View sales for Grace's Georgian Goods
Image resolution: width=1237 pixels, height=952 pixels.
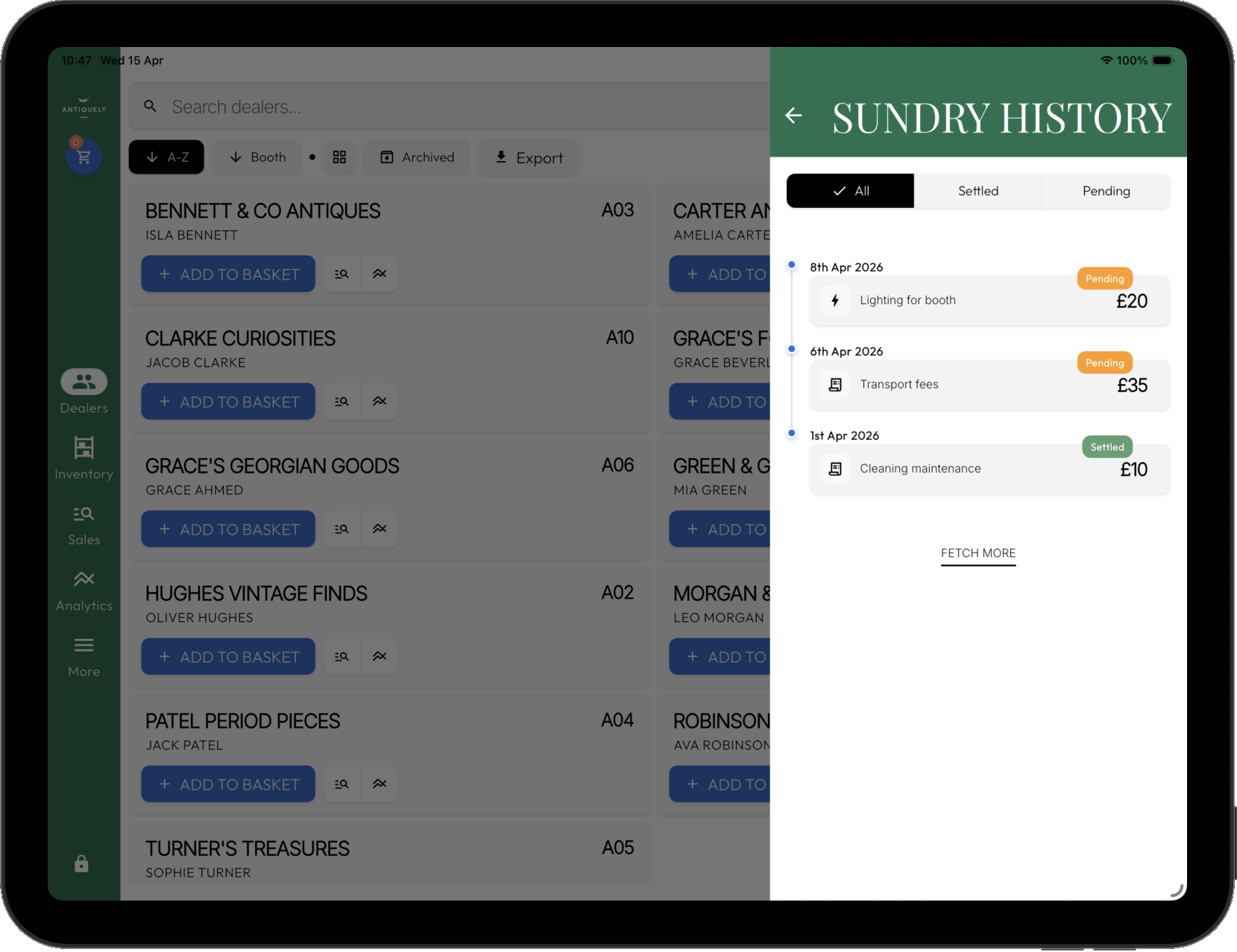pos(342,529)
